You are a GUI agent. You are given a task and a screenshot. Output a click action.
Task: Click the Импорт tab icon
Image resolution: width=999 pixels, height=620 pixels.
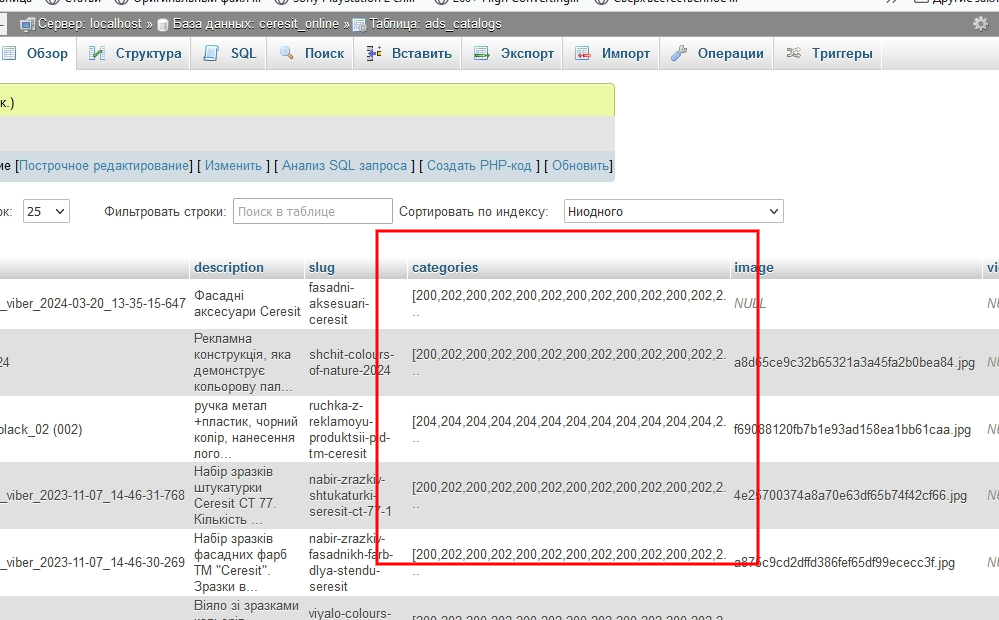[583, 53]
